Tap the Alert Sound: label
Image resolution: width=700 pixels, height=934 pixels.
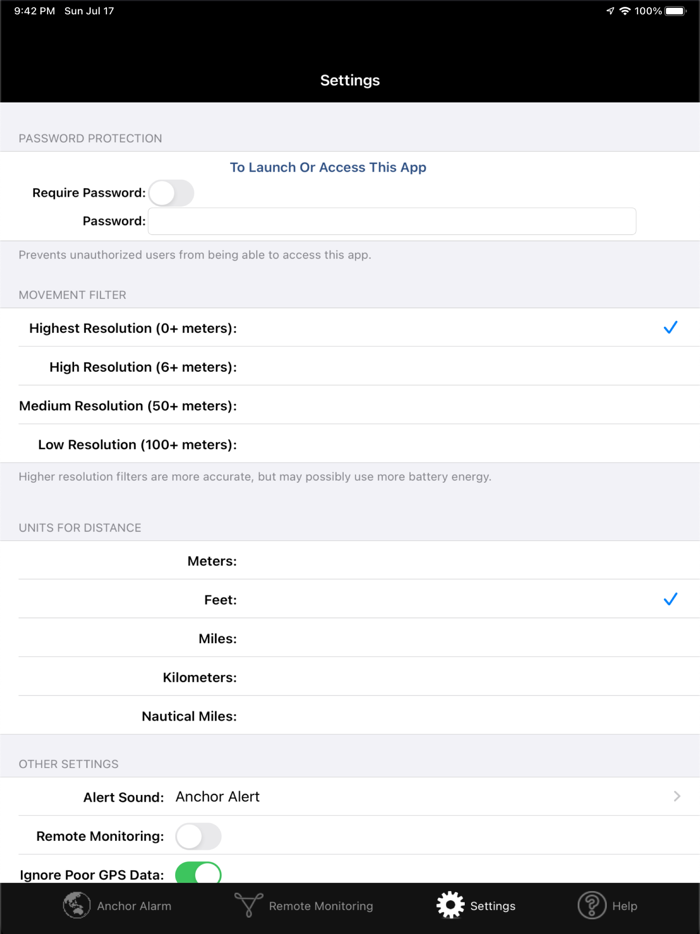pos(123,797)
